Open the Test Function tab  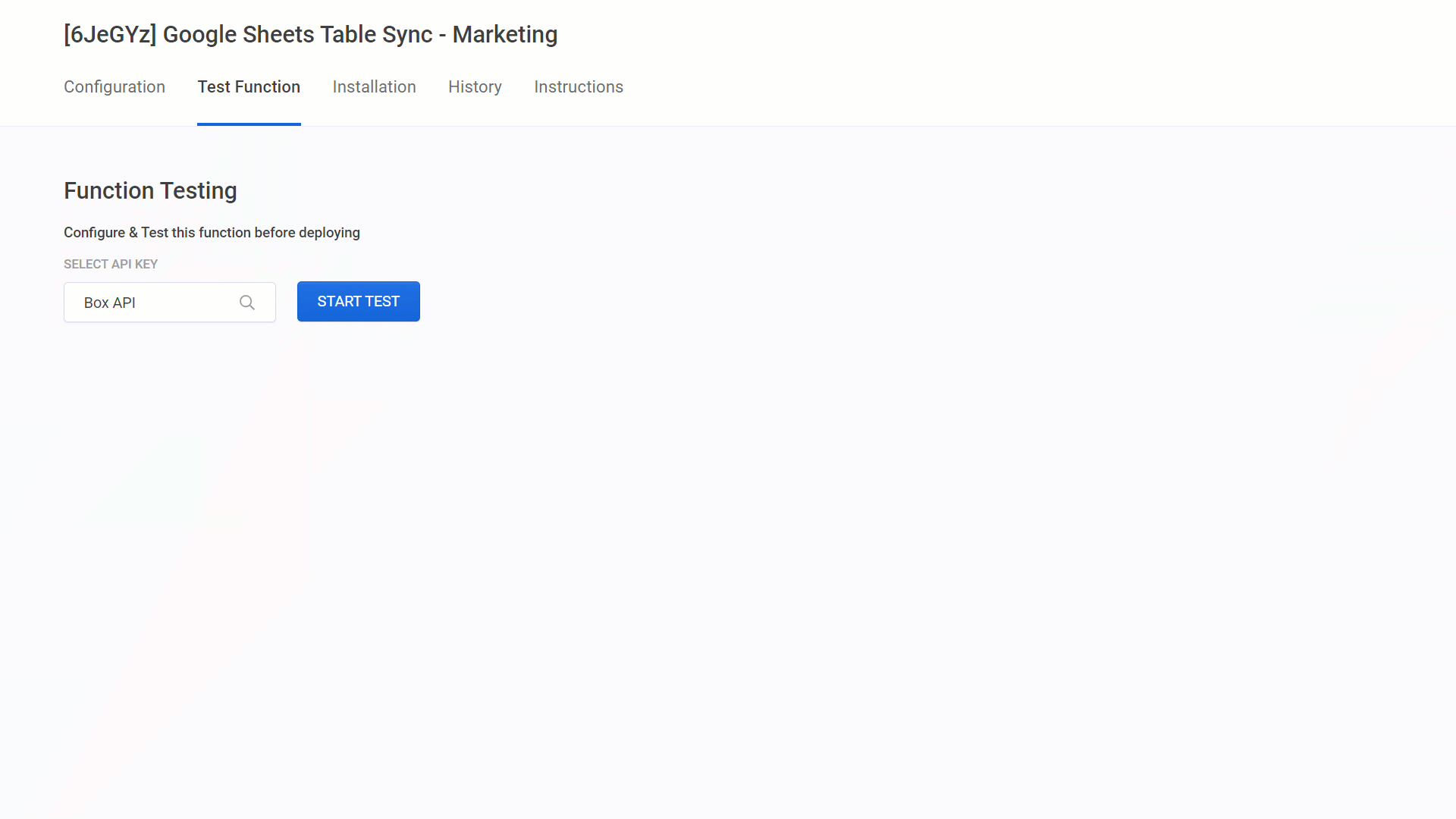[249, 86]
